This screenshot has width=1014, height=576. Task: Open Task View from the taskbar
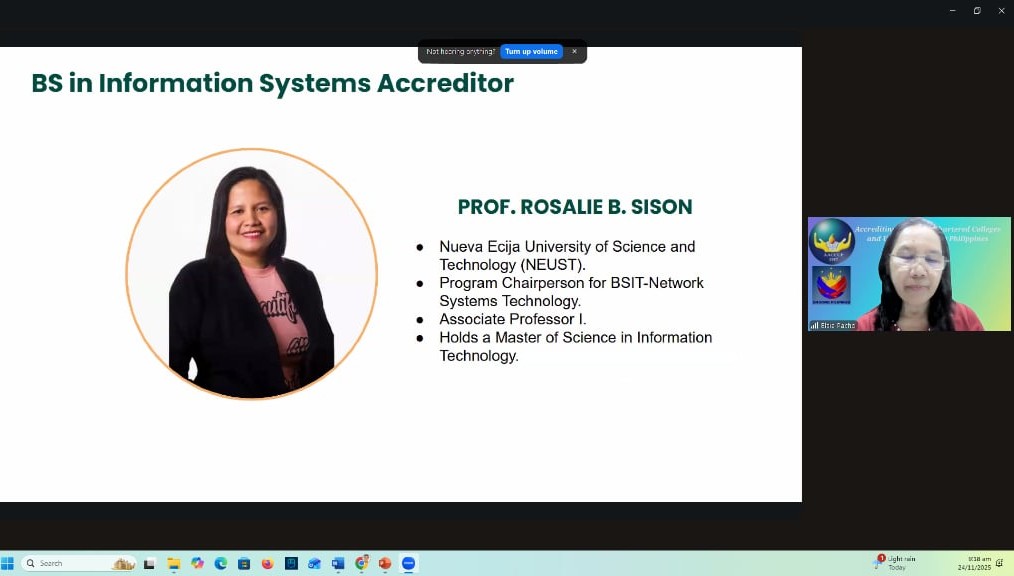(150, 564)
